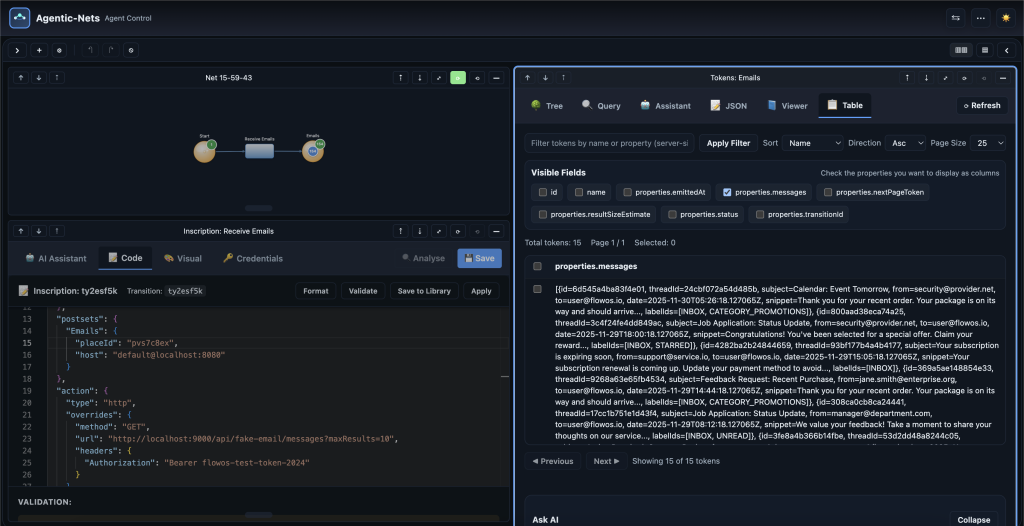The width and height of the screenshot is (1024, 526).
Task: Click the Agentic-Nets logo icon
Action: click(21, 18)
